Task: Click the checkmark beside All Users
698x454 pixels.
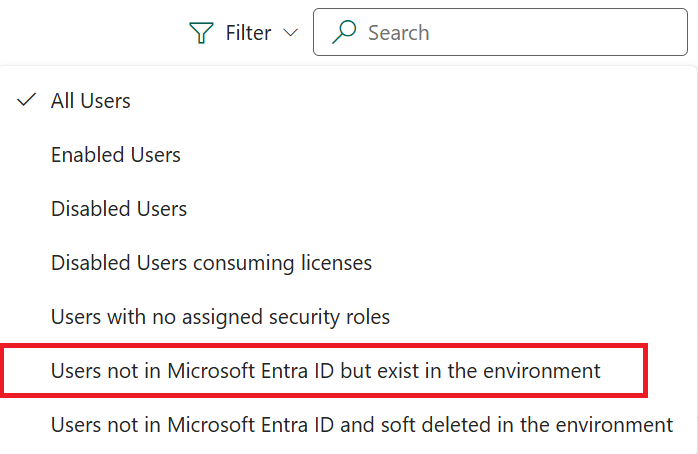Action: [28, 100]
